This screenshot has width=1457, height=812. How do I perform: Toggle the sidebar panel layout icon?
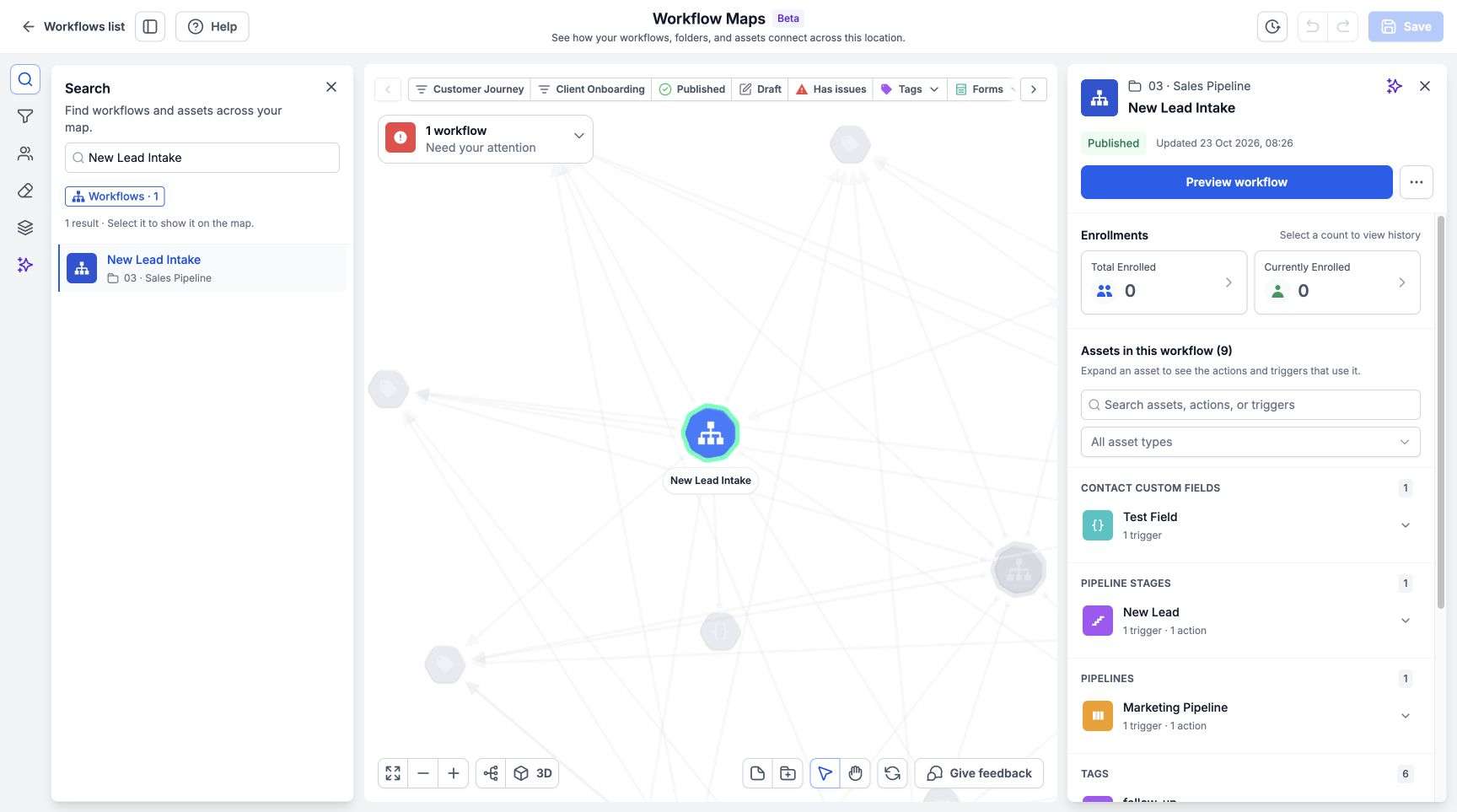coord(150,26)
